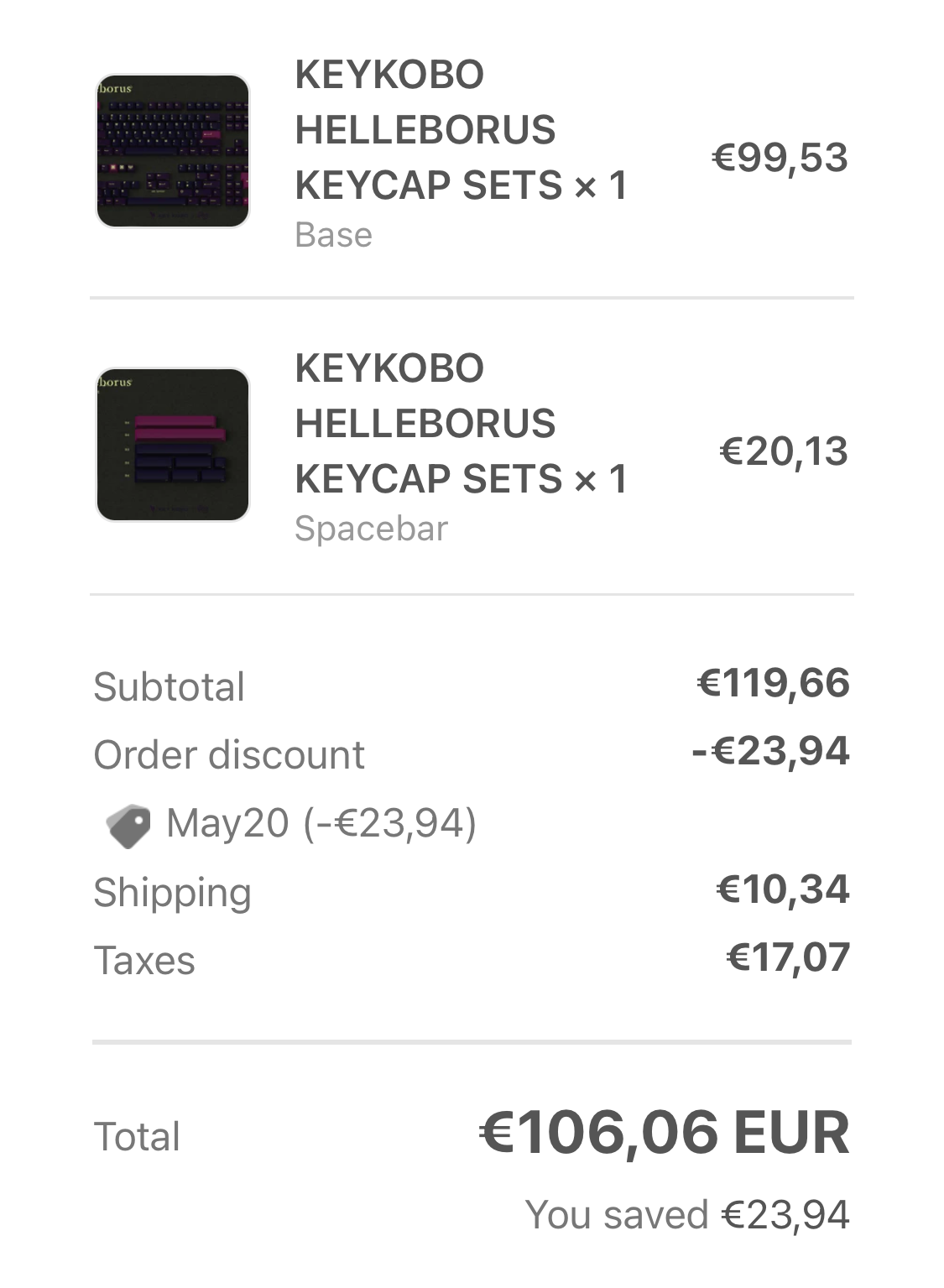Click the Spacebar variant label

[x=371, y=529]
